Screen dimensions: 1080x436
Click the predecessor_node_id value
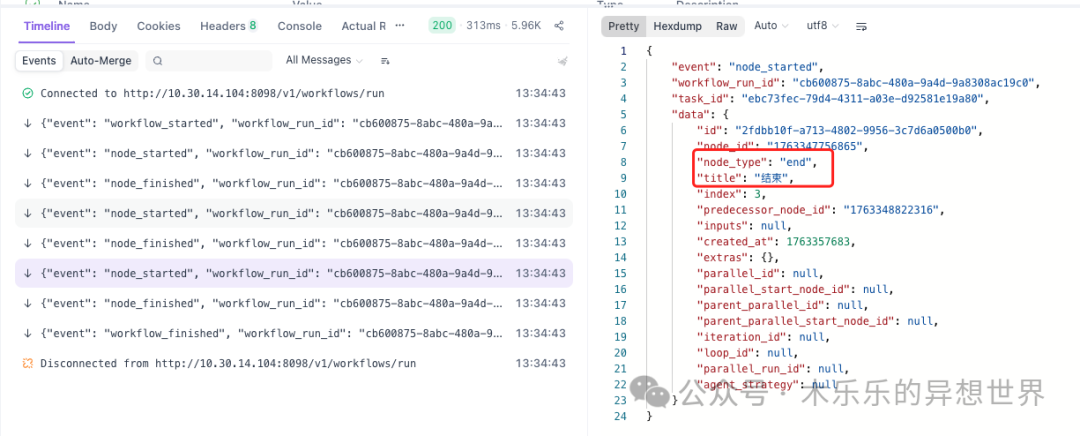pos(892,209)
